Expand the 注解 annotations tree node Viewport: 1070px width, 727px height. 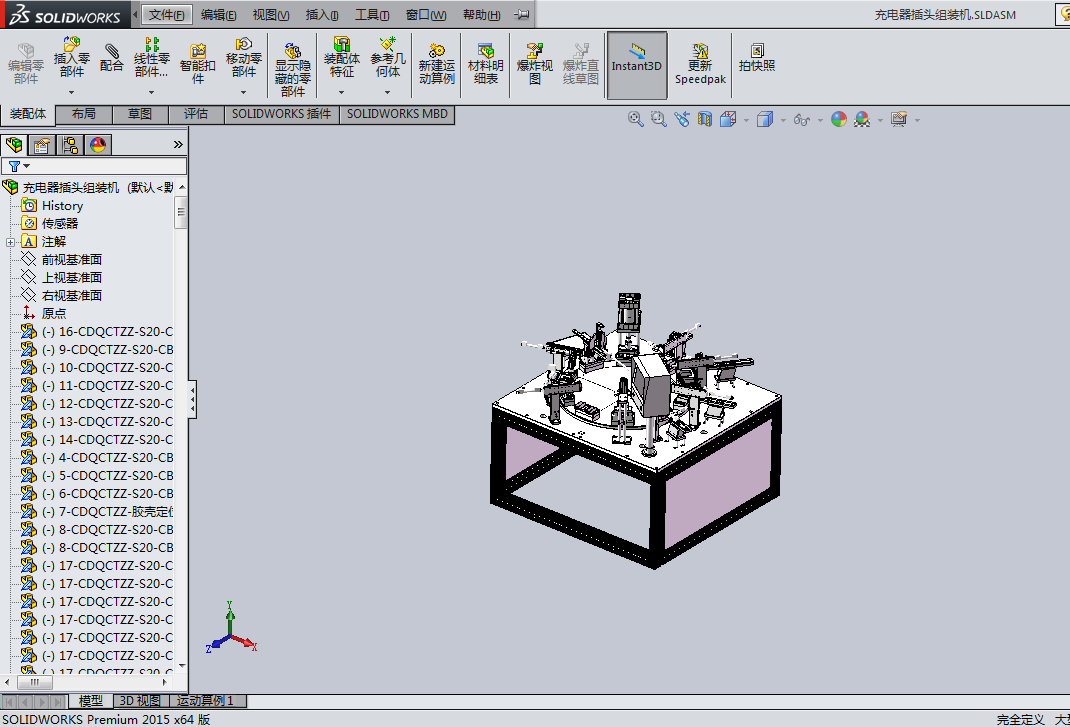(x=10, y=242)
